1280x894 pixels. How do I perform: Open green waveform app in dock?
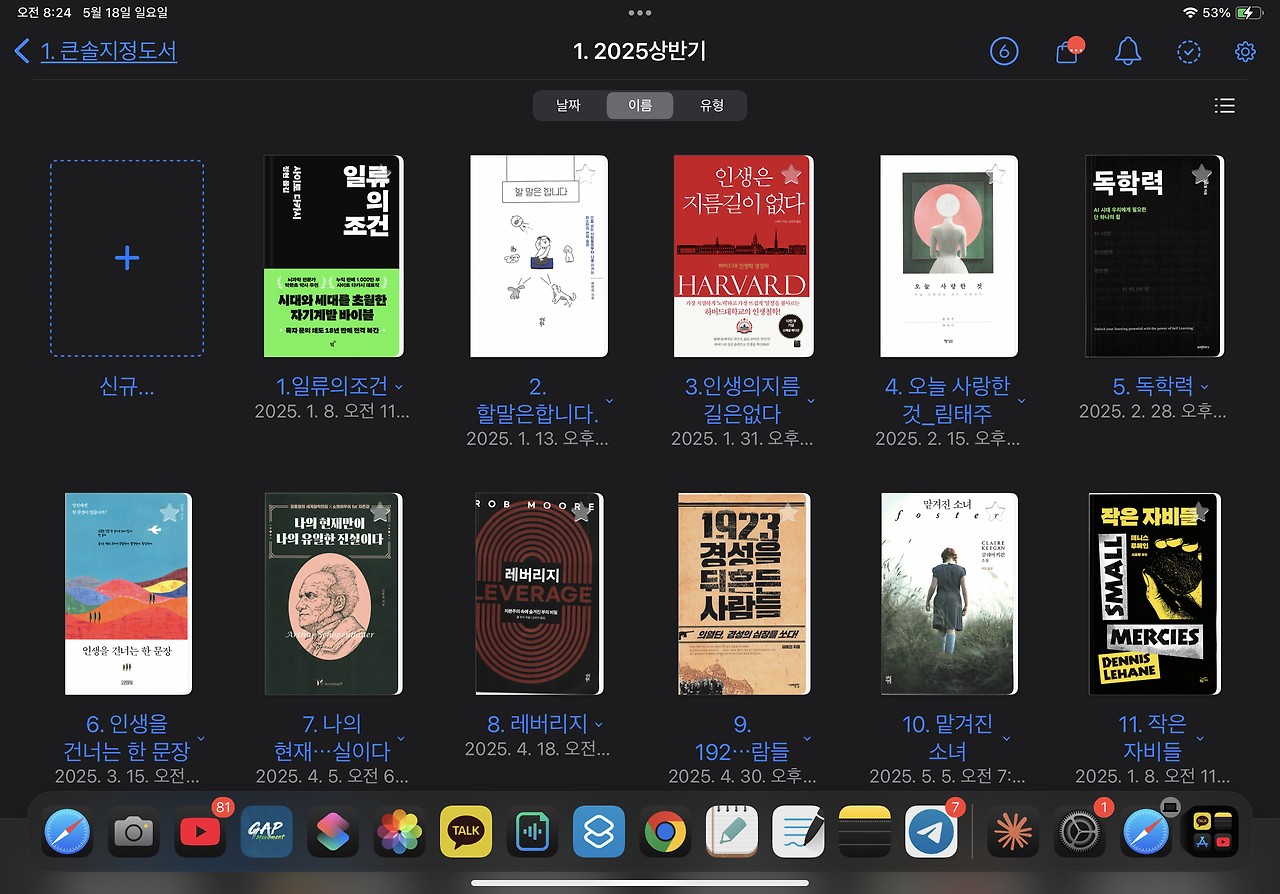[533, 832]
